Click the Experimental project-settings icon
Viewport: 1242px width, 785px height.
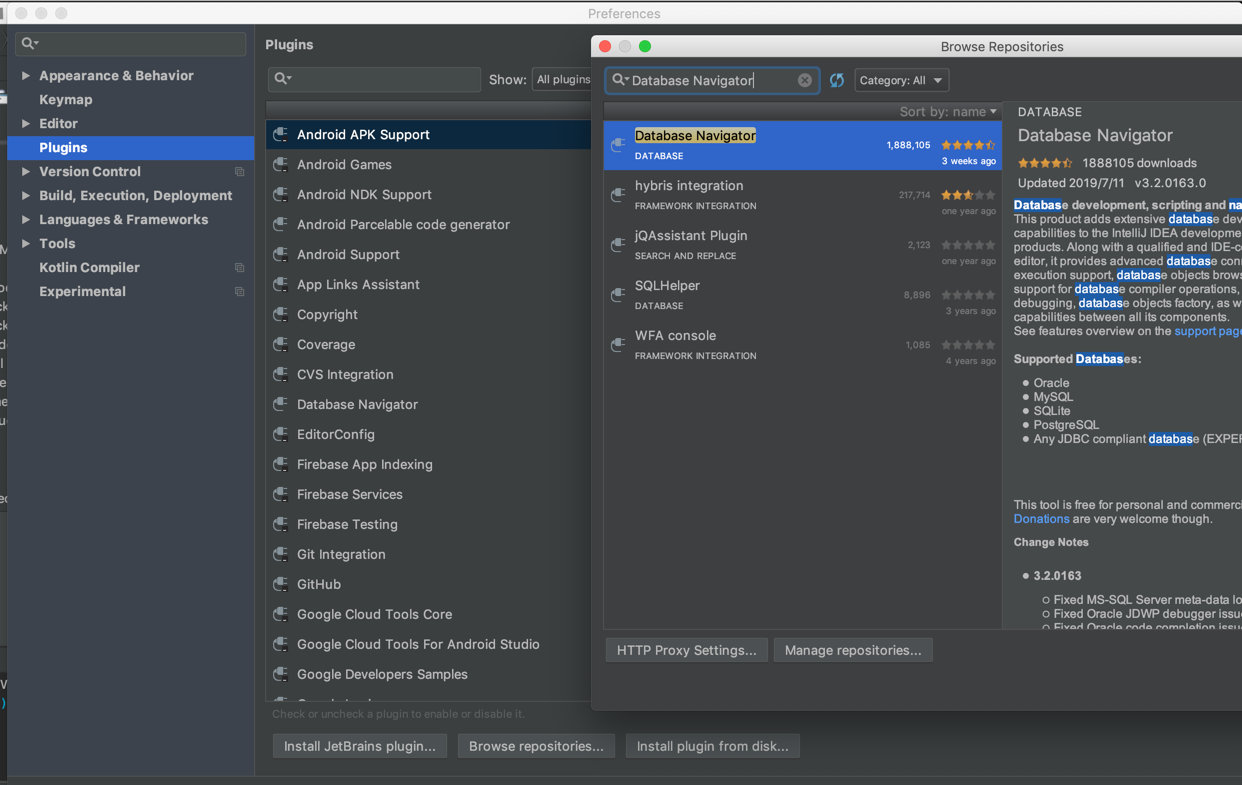click(239, 292)
